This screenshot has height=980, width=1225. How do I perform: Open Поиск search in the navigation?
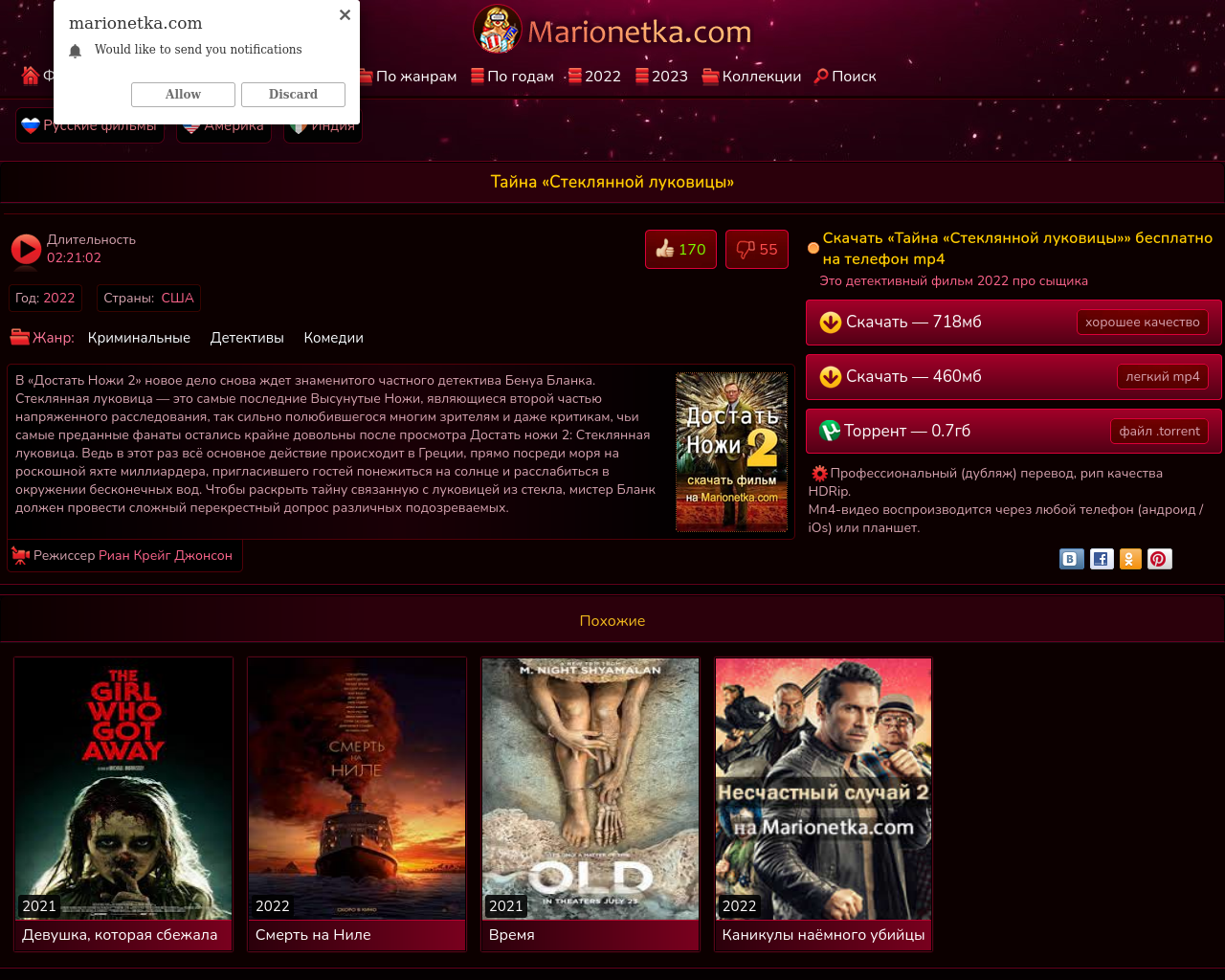click(x=844, y=77)
